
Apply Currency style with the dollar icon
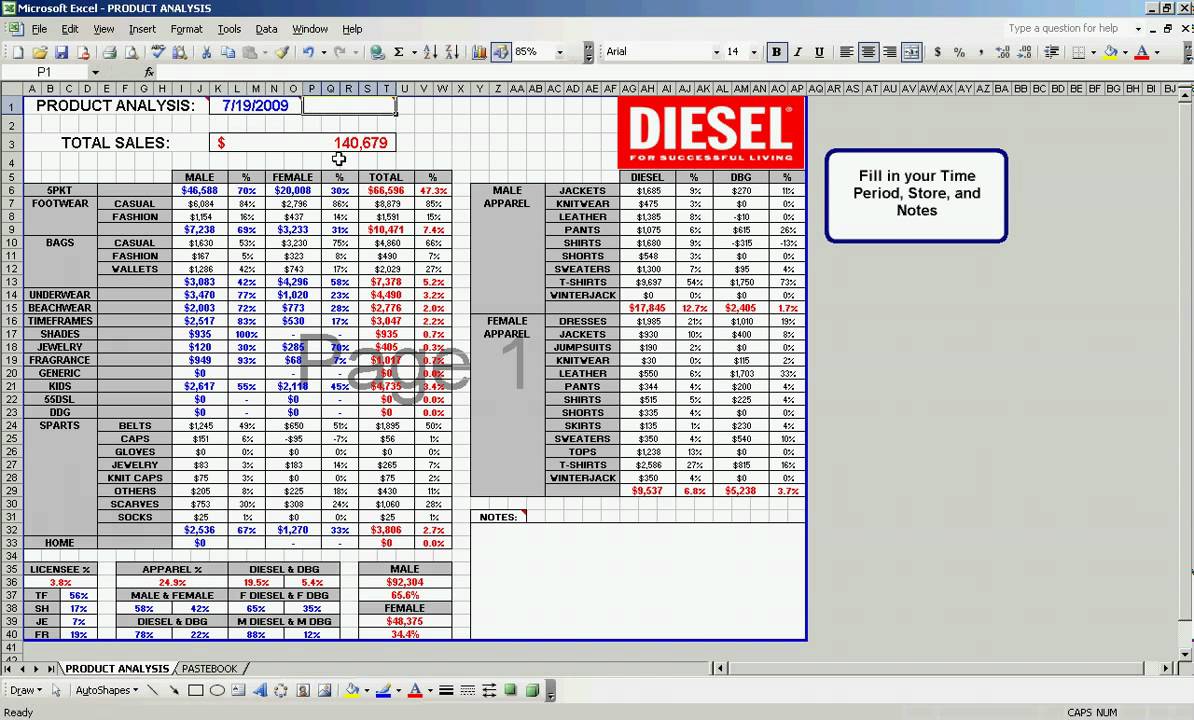pyautogui.click(x=937, y=52)
